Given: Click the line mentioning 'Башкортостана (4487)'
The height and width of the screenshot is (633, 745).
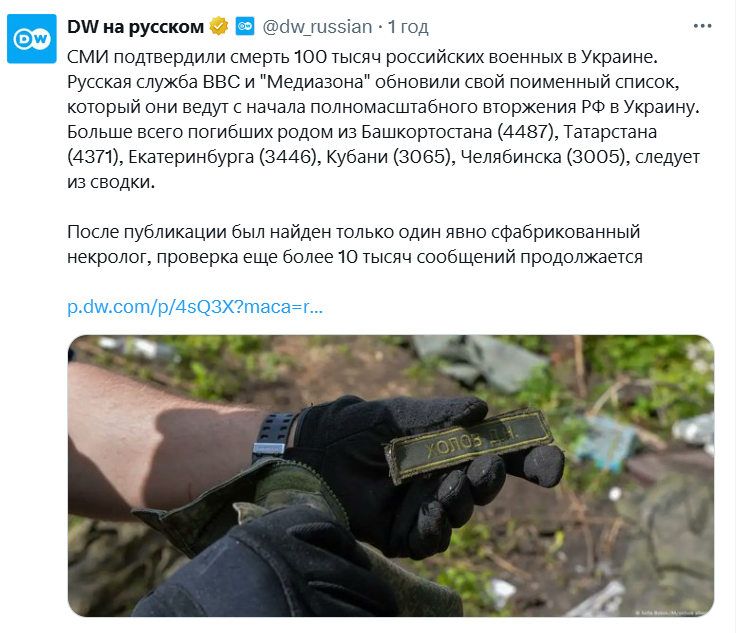Looking at the screenshot, I should (x=362, y=132).
